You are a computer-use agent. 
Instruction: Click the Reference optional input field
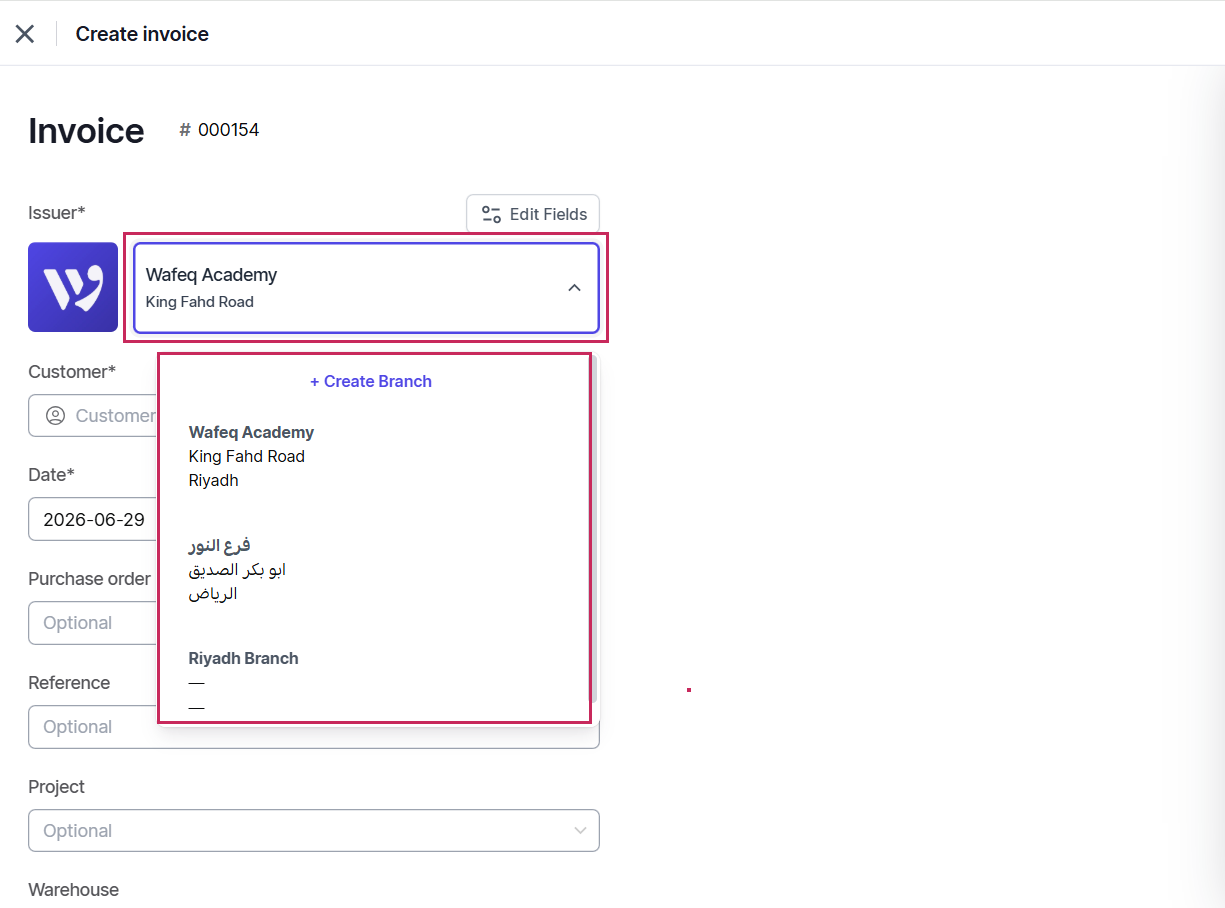tap(93, 727)
